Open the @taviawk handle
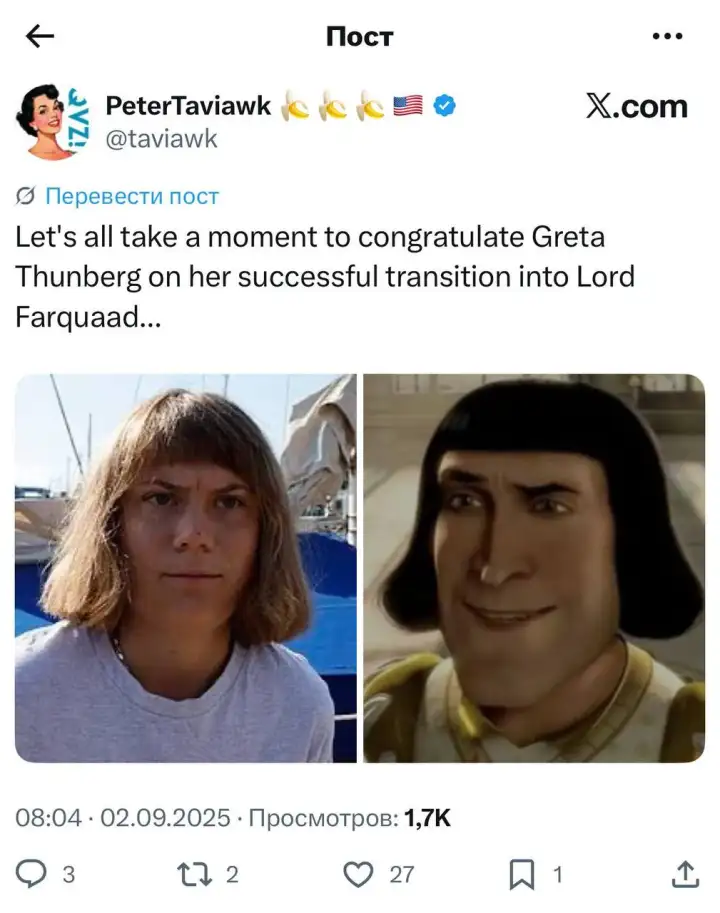Screen dimensions: 720x913 point(161,139)
